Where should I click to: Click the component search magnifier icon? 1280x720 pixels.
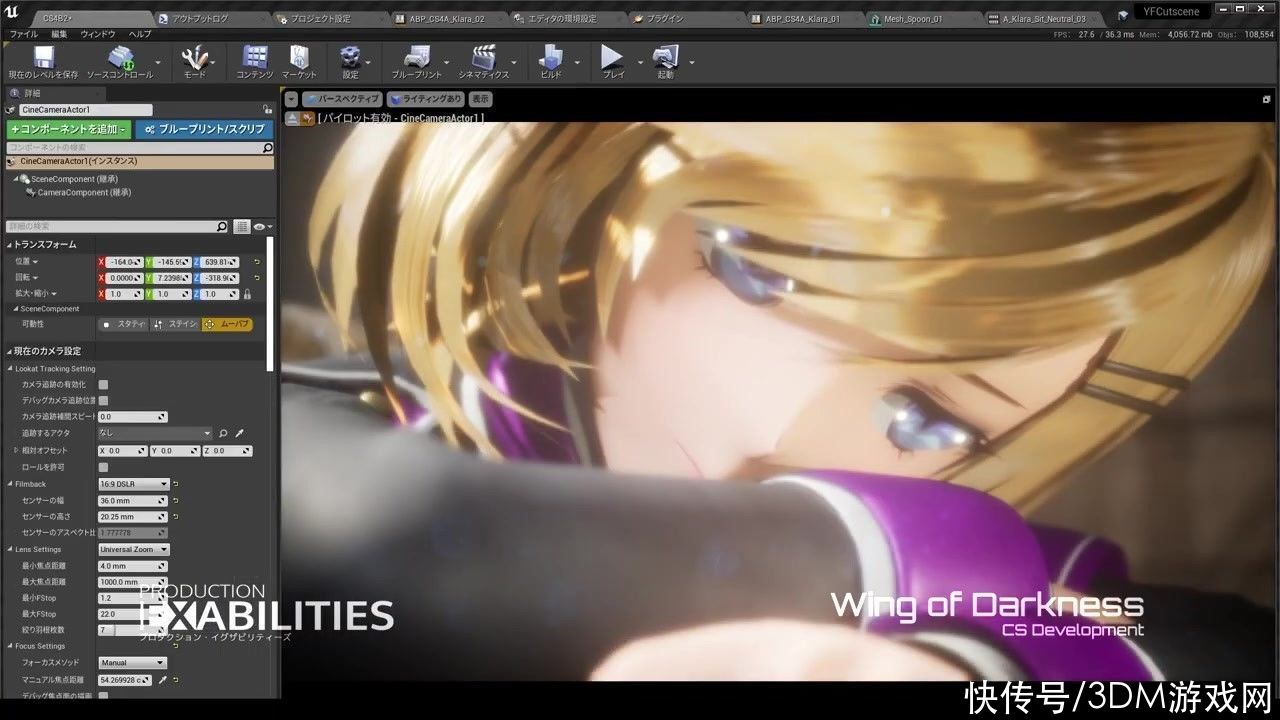tap(267, 148)
